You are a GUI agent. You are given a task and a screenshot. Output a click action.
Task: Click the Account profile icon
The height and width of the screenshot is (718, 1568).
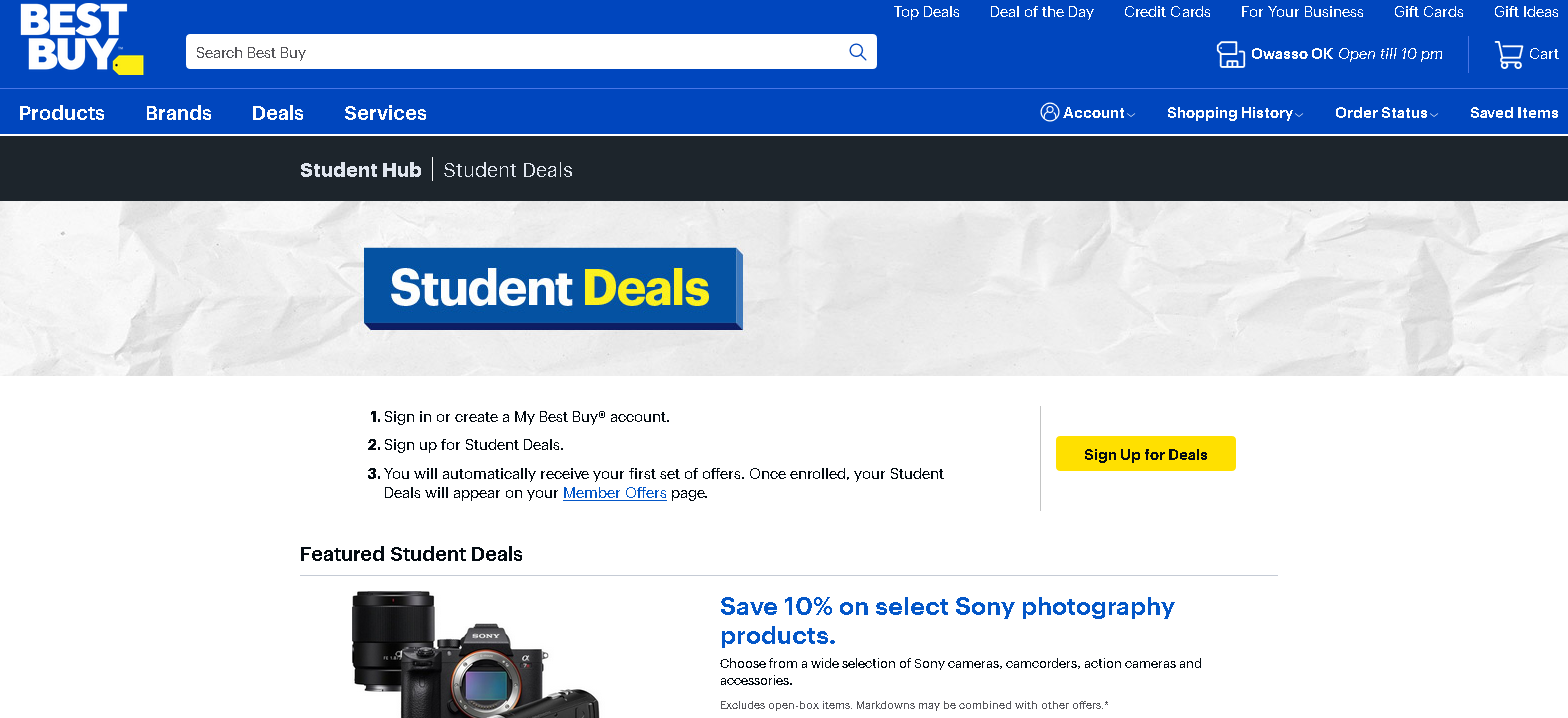point(1049,112)
